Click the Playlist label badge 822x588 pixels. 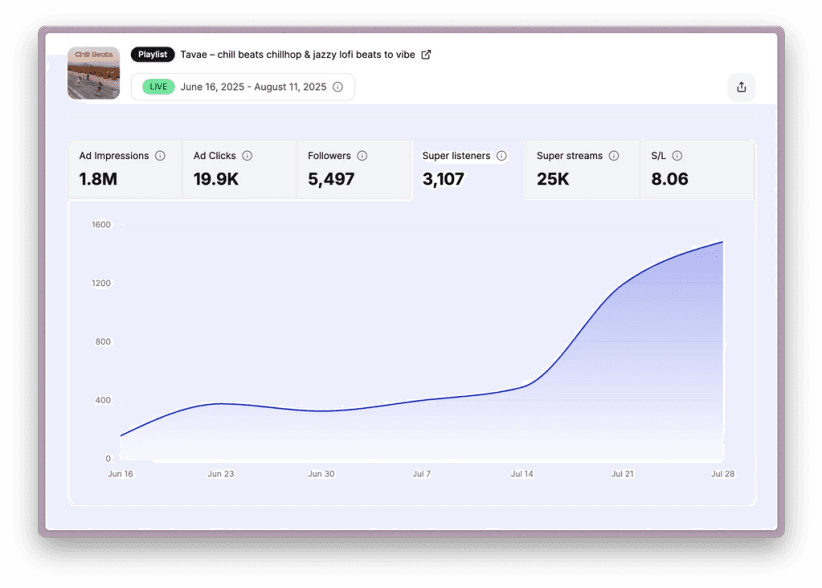tap(153, 55)
